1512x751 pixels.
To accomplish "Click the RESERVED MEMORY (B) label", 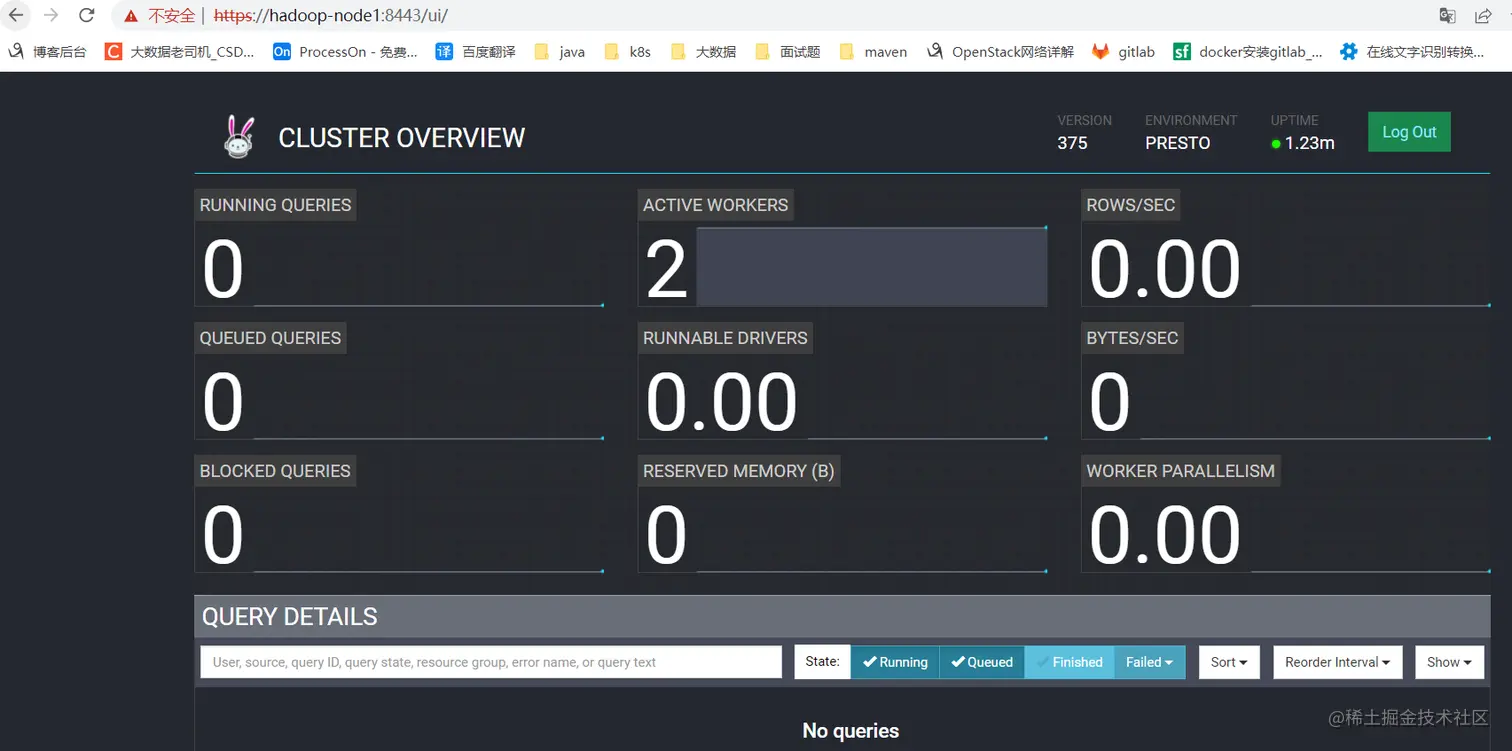I will (x=738, y=471).
